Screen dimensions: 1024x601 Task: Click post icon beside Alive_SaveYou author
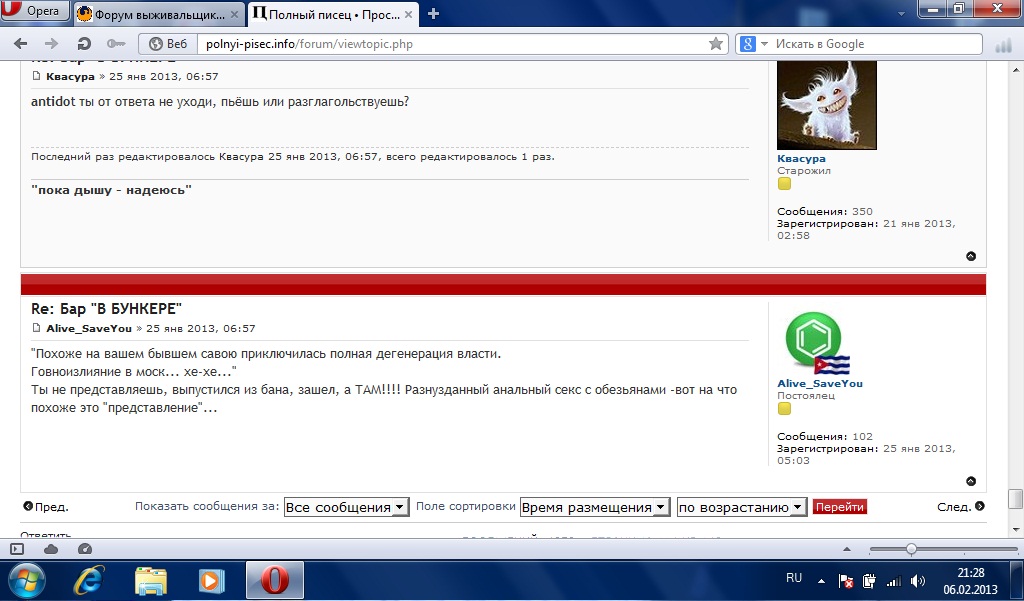pos(37,328)
